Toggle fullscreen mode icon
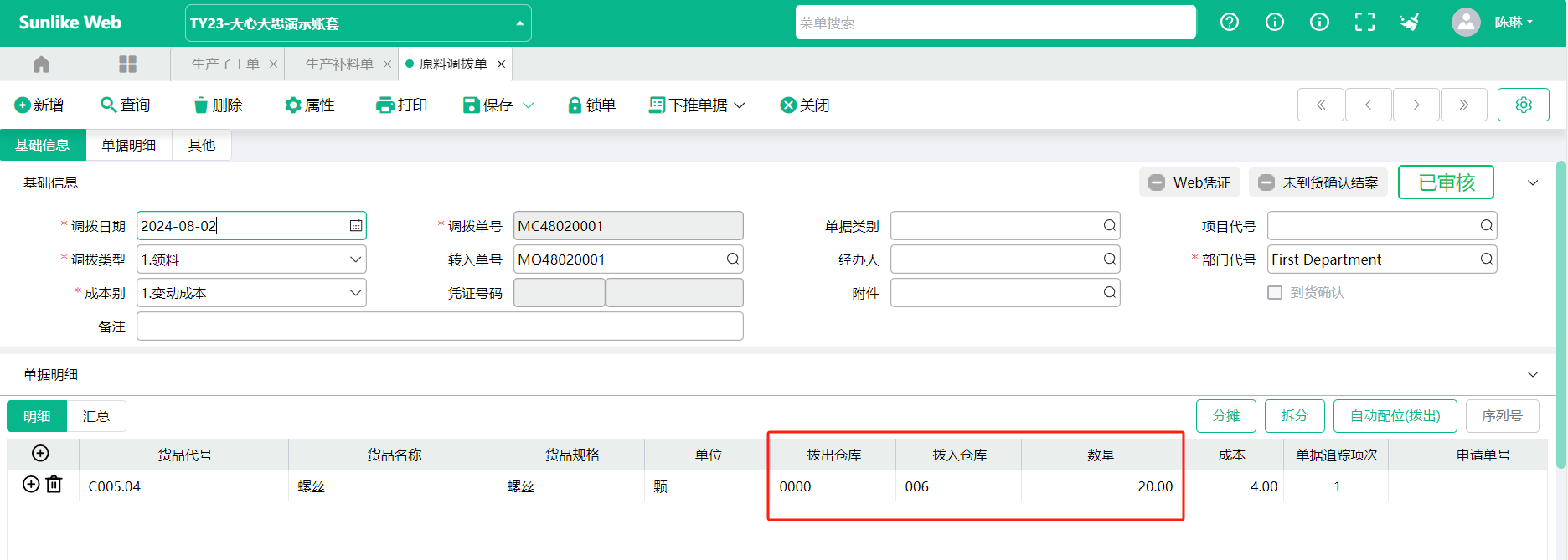The height and width of the screenshot is (560, 1568). tap(1364, 23)
